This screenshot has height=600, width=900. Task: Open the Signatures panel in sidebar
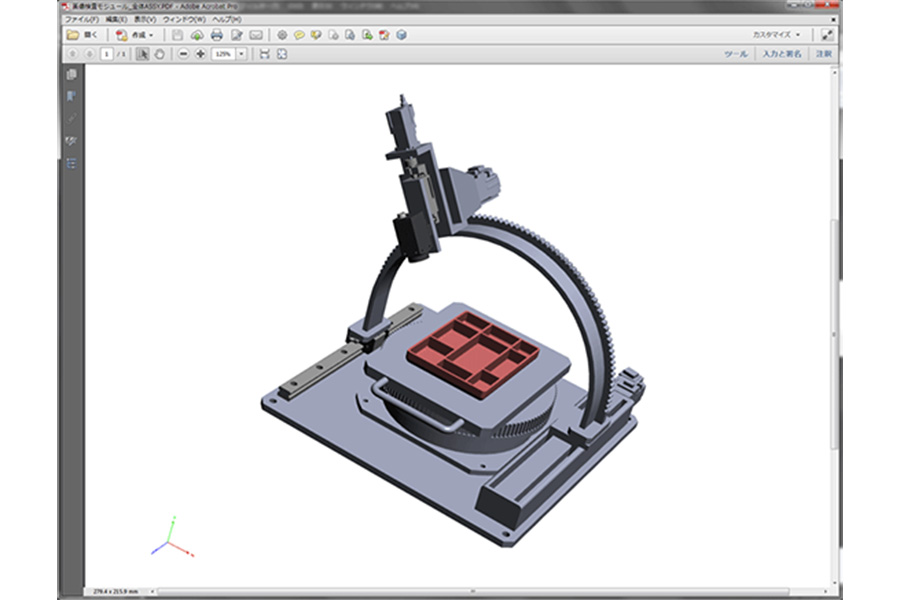click(x=71, y=141)
